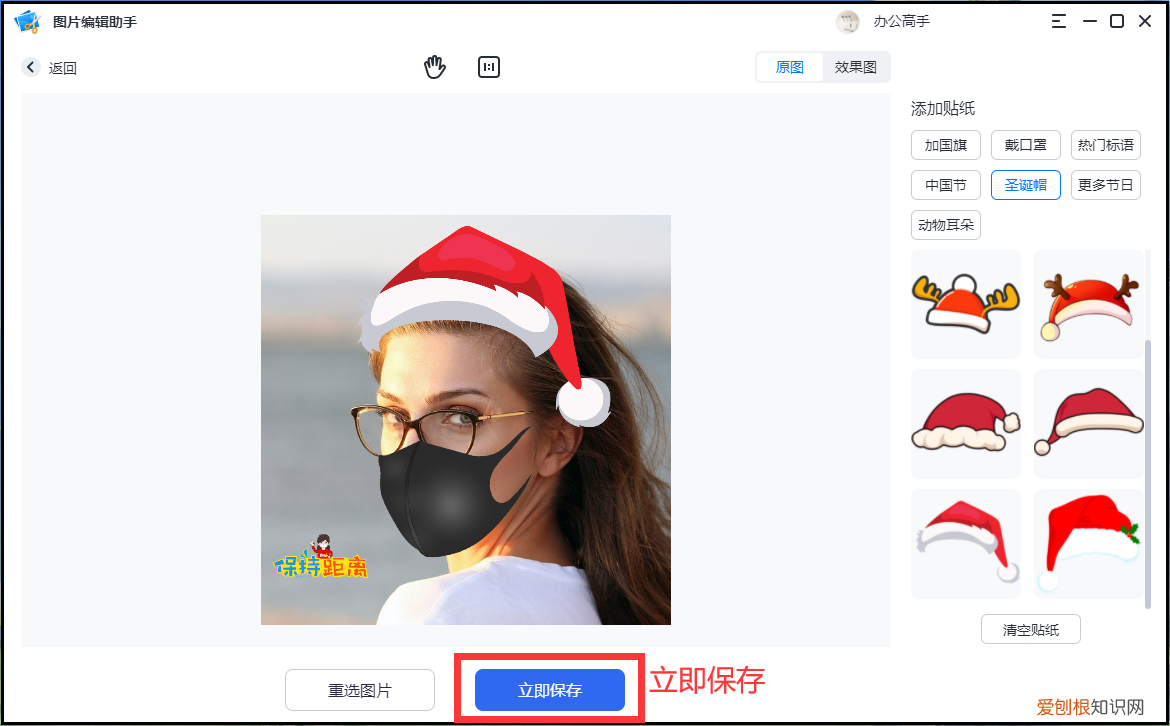Viewport: 1170px width, 726px height.
Task: Switch sticker view to 原图 original image
Action: pos(789,67)
